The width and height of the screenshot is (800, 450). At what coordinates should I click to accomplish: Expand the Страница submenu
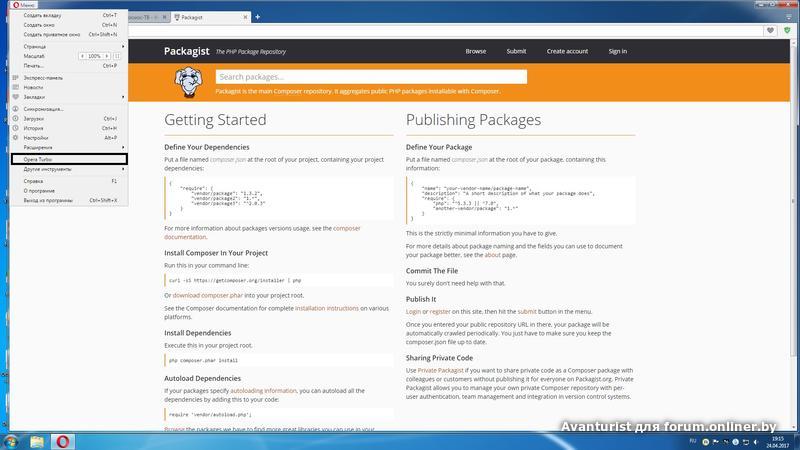tap(69, 46)
